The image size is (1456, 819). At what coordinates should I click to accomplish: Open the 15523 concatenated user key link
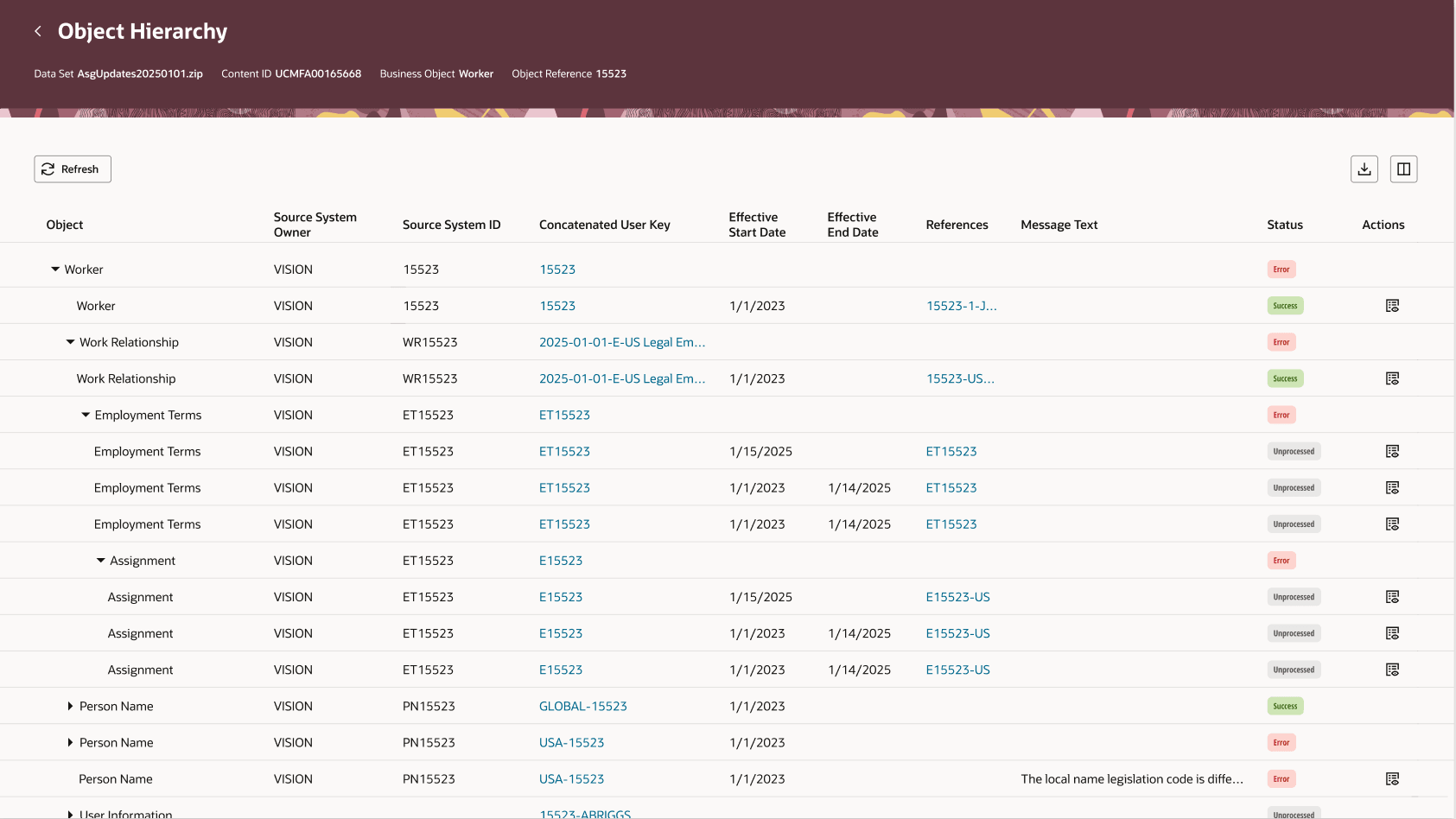(557, 269)
